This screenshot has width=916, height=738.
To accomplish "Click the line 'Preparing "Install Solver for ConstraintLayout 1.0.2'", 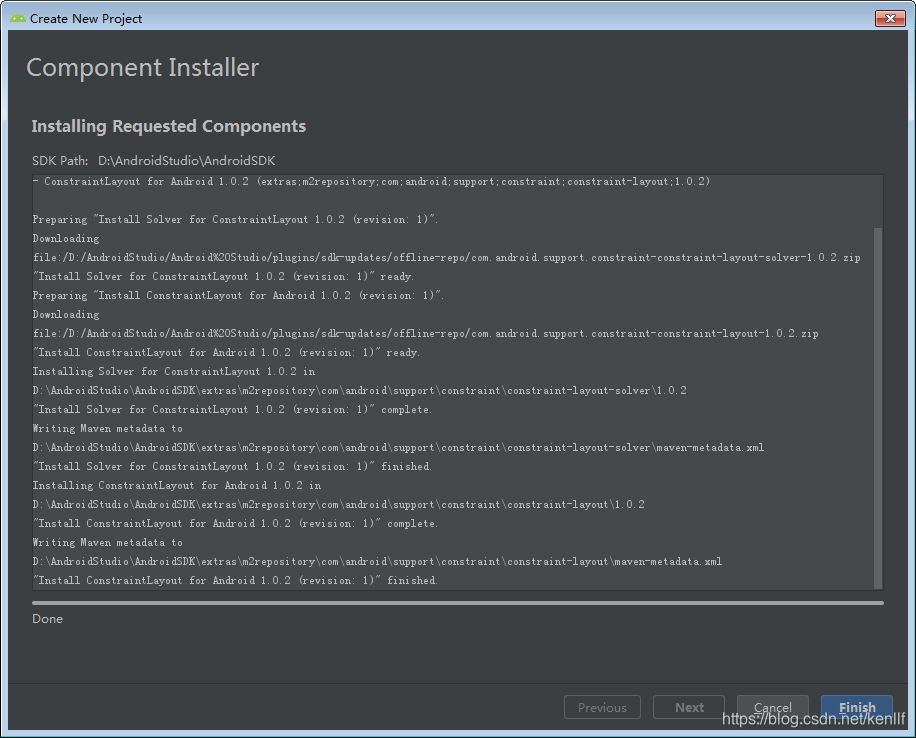I will pos(235,219).
